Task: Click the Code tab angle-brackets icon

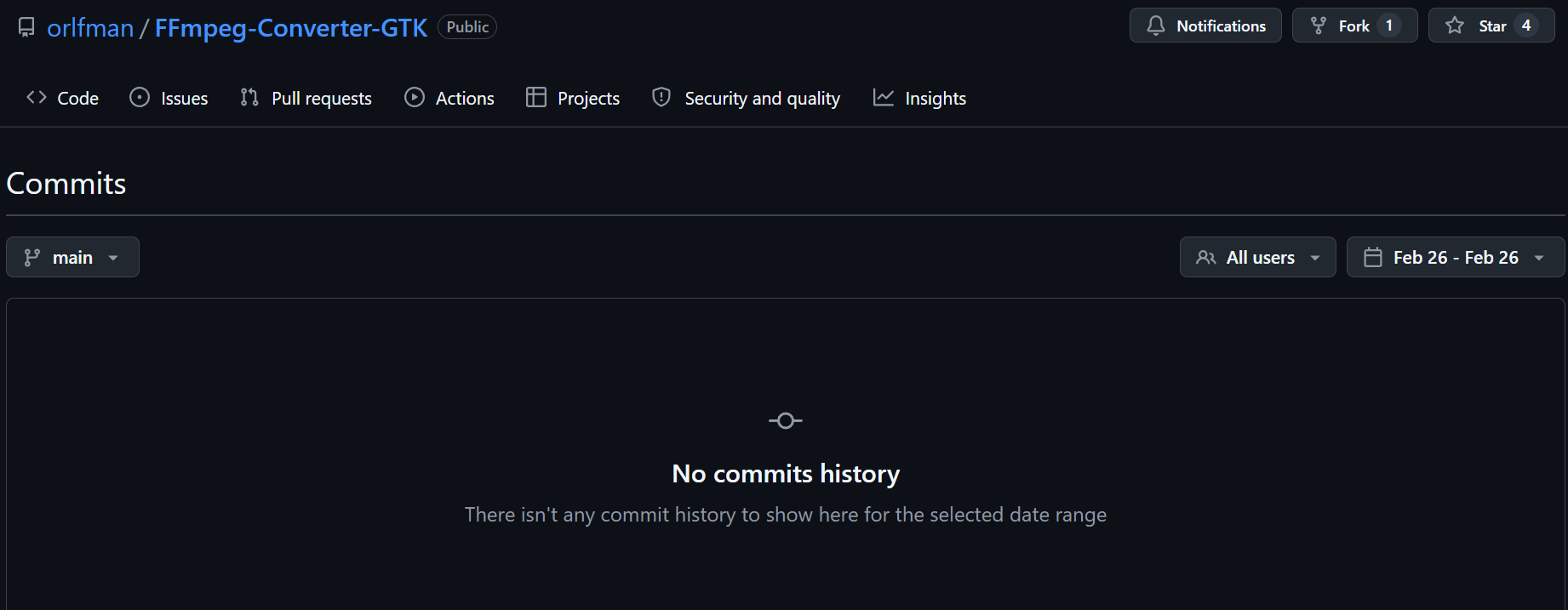Action: [x=37, y=98]
